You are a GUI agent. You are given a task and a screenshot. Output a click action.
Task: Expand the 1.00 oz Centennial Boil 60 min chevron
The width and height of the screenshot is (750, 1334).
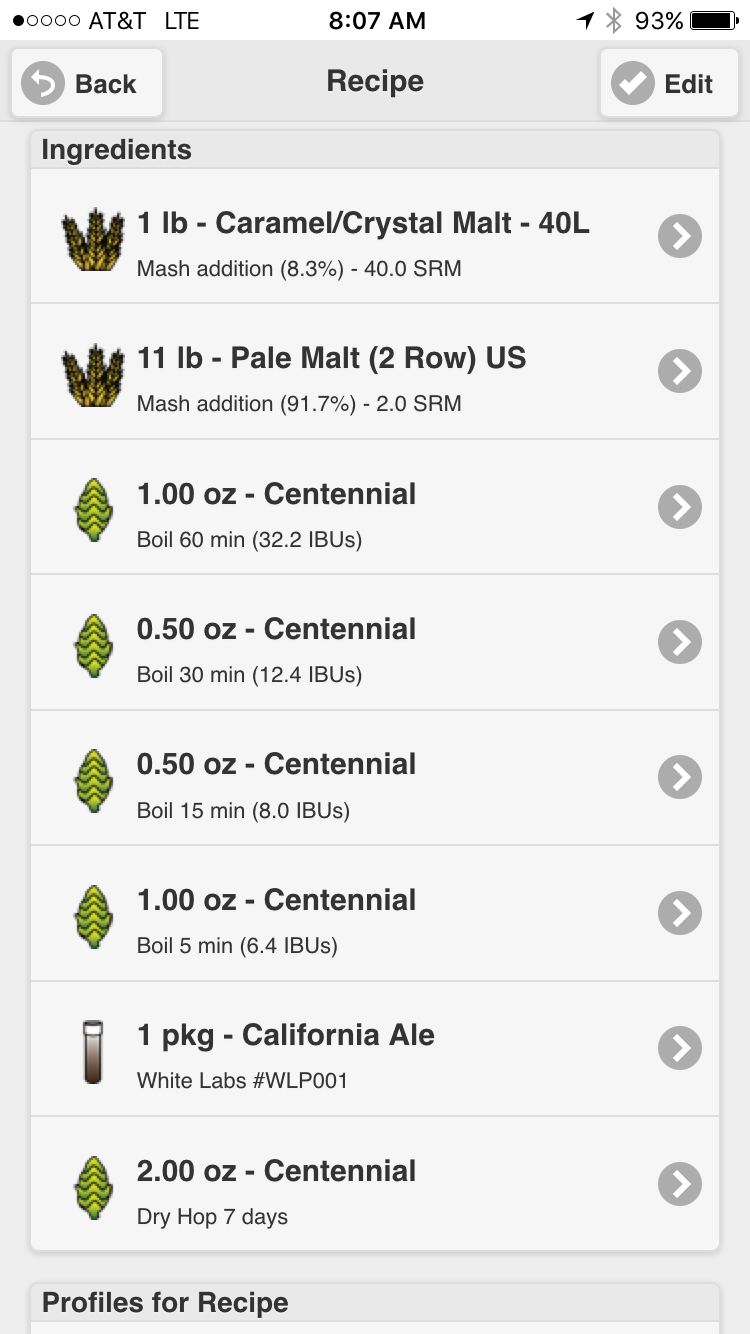click(680, 507)
